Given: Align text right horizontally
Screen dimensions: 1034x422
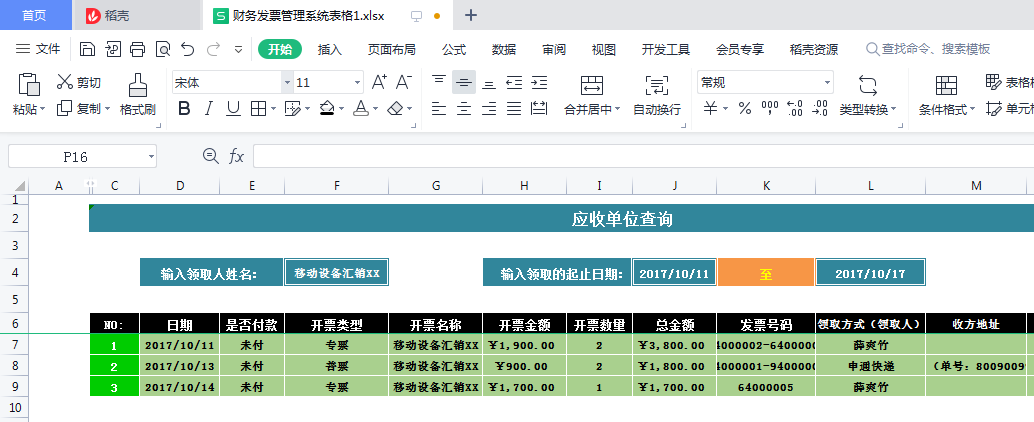Looking at the screenshot, I should (489, 109).
